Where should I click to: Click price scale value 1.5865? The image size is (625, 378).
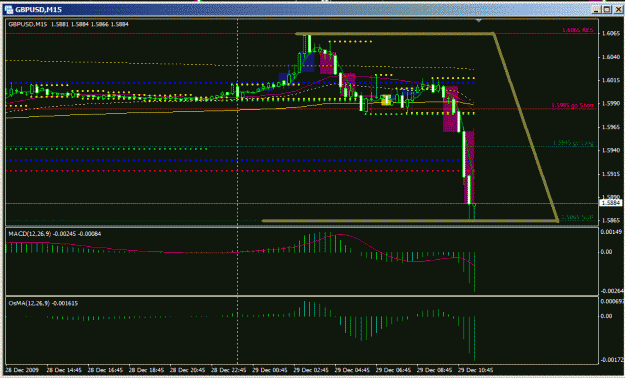(x=611, y=220)
